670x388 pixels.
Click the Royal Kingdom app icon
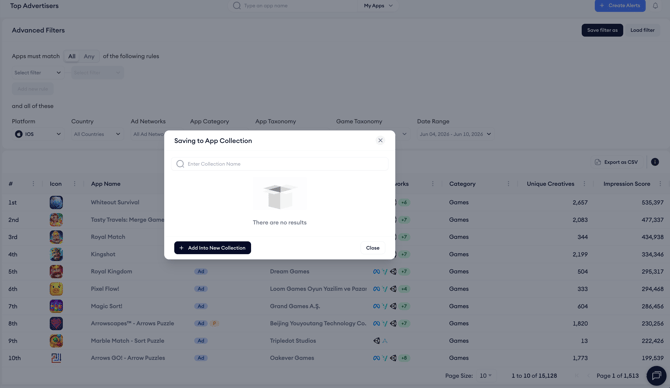click(56, 272)
